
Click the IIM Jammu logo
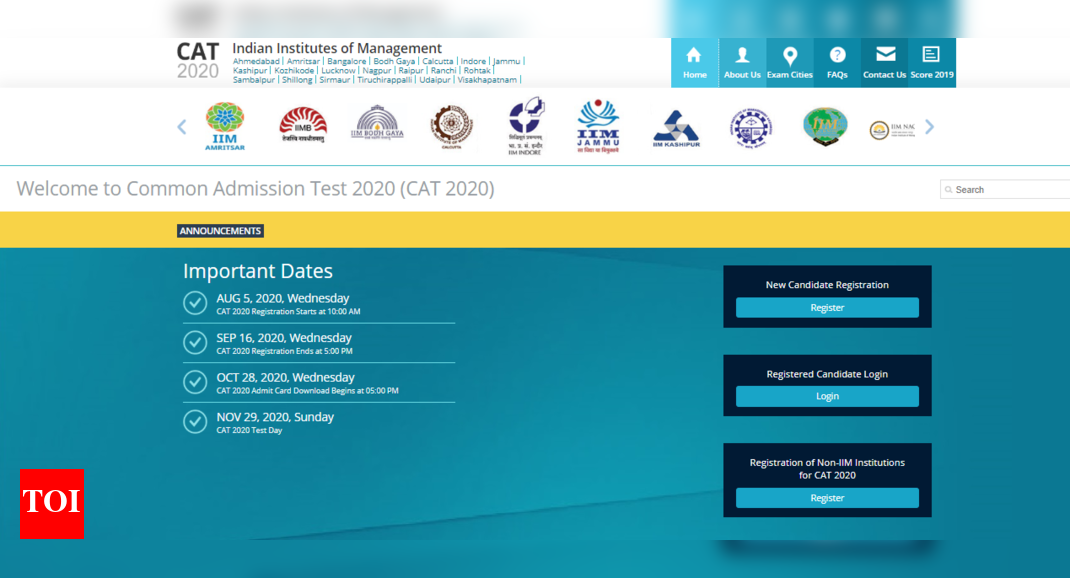[598, 127]
